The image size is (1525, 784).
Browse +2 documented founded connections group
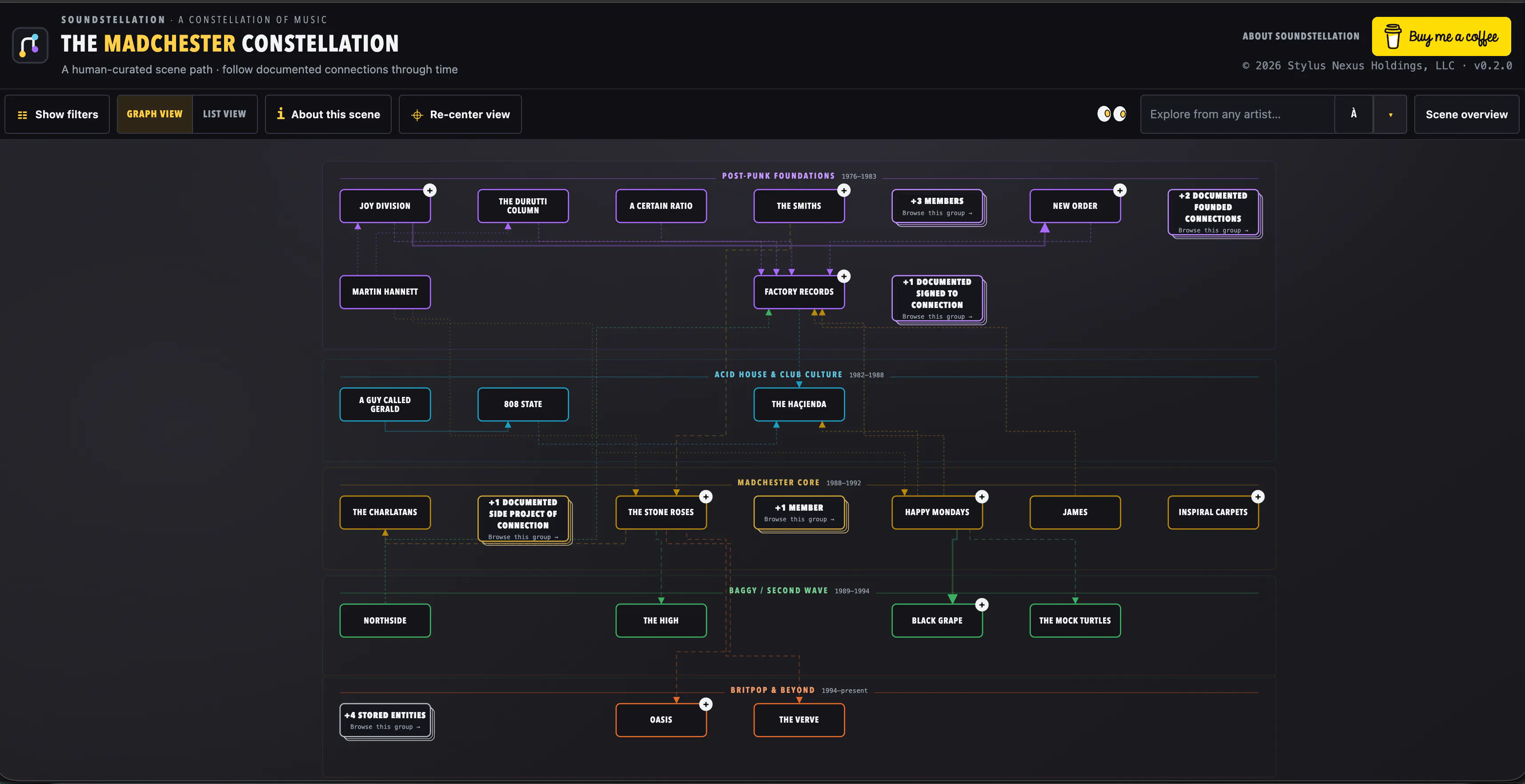(1214, 213)
